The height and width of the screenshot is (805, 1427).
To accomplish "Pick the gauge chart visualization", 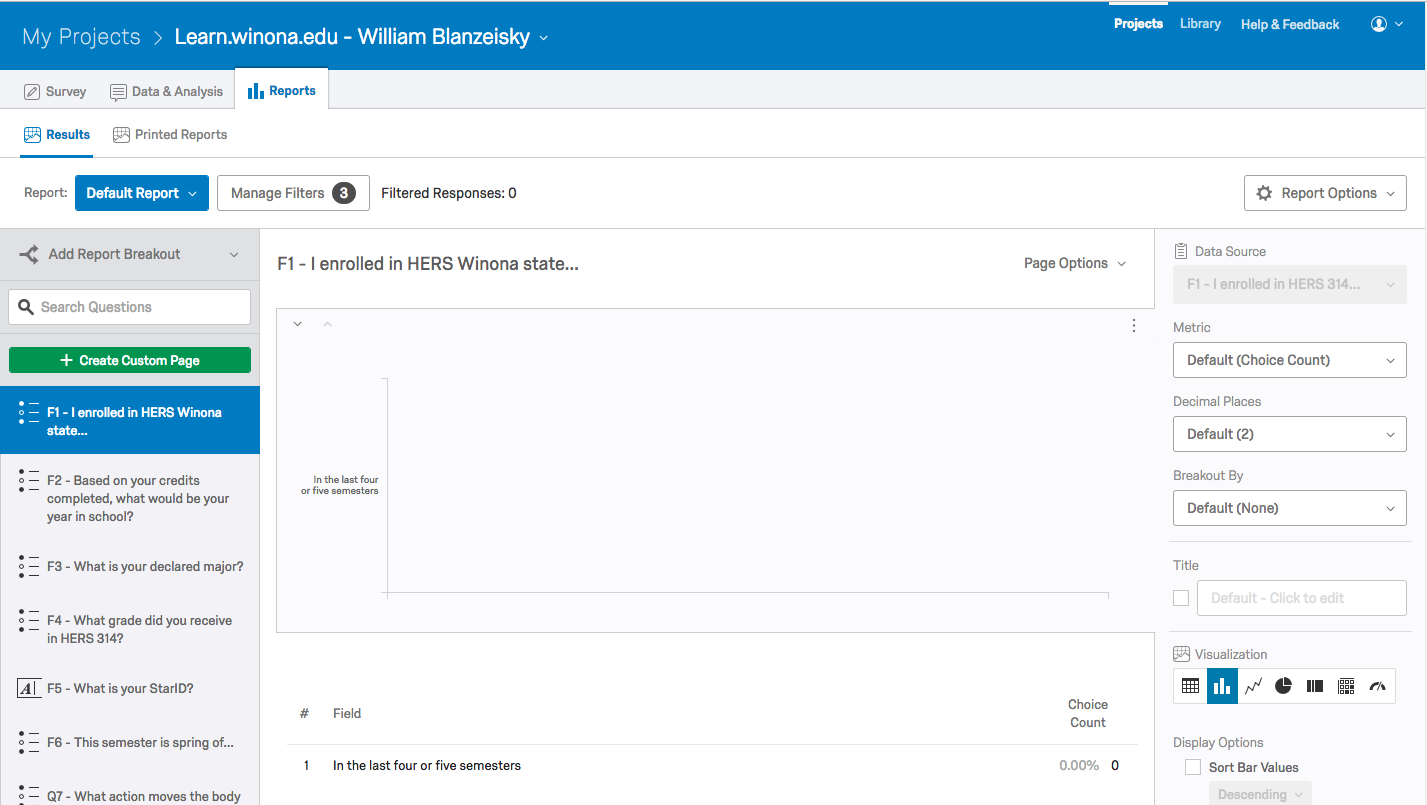I will (1378, 686).
